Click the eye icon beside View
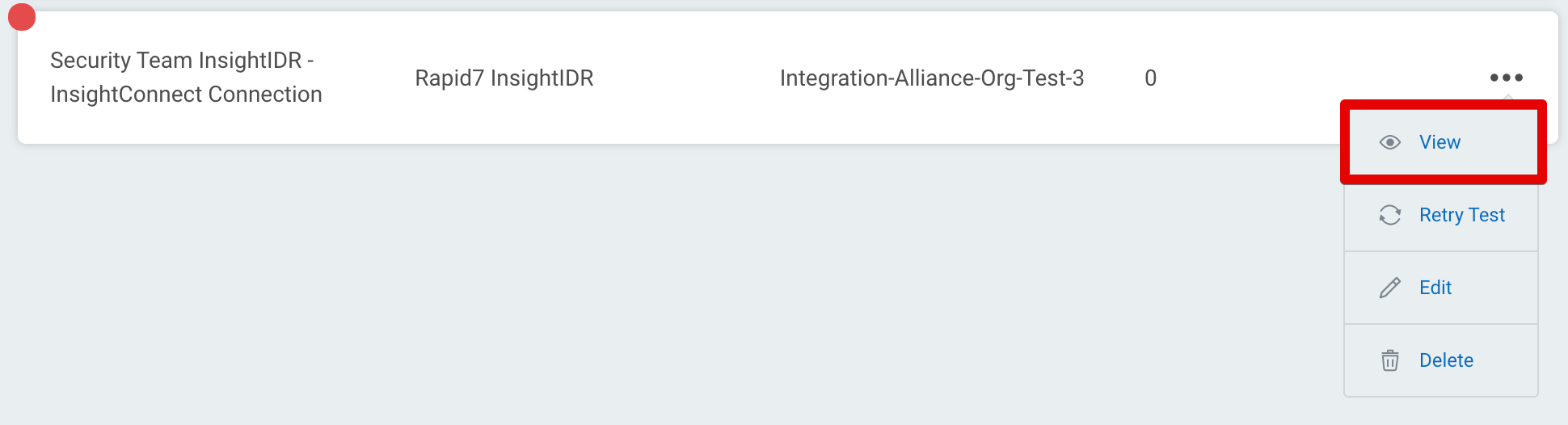 (x=1389, y=142)
